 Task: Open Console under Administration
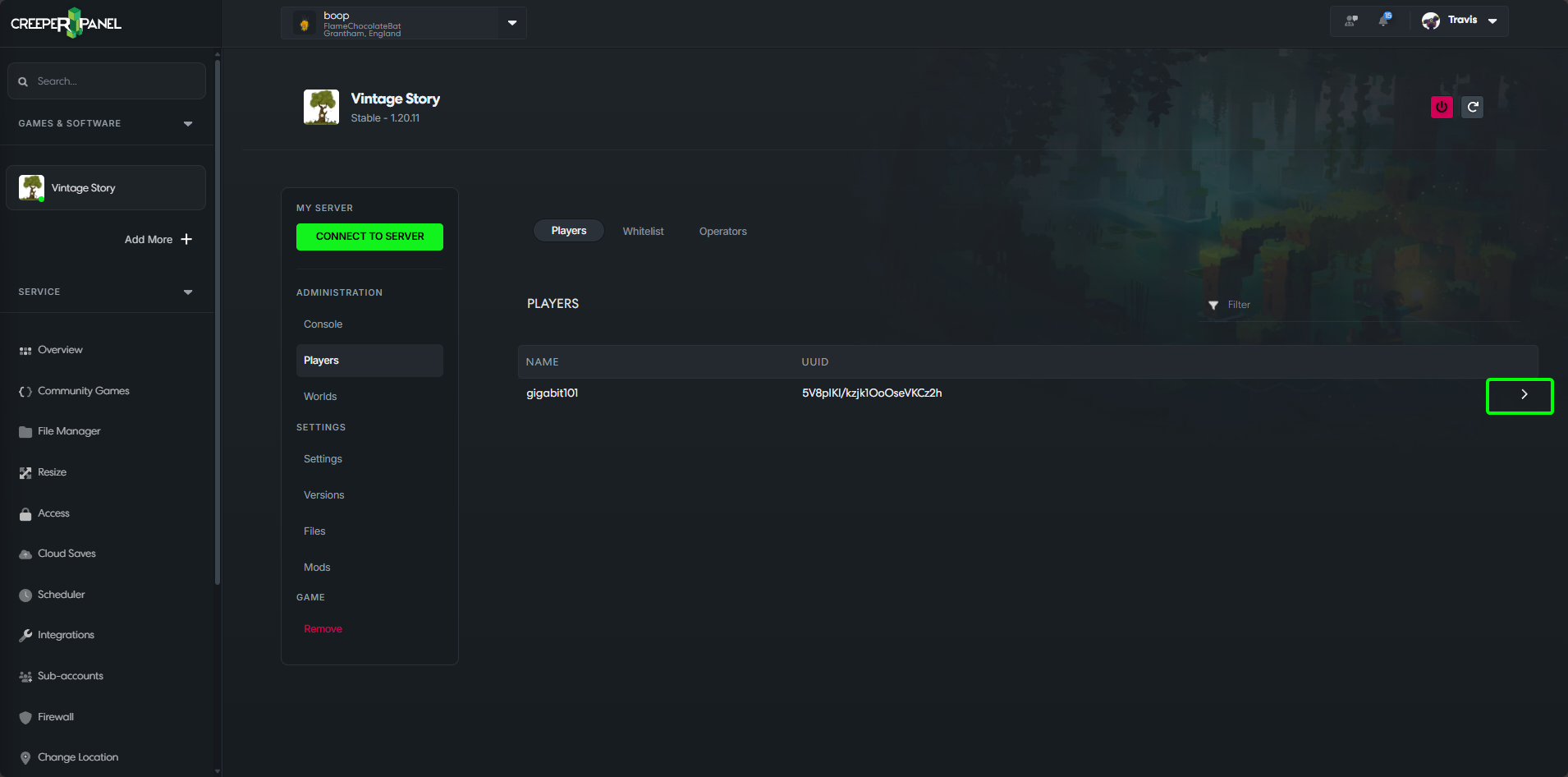tap(323, 324)
